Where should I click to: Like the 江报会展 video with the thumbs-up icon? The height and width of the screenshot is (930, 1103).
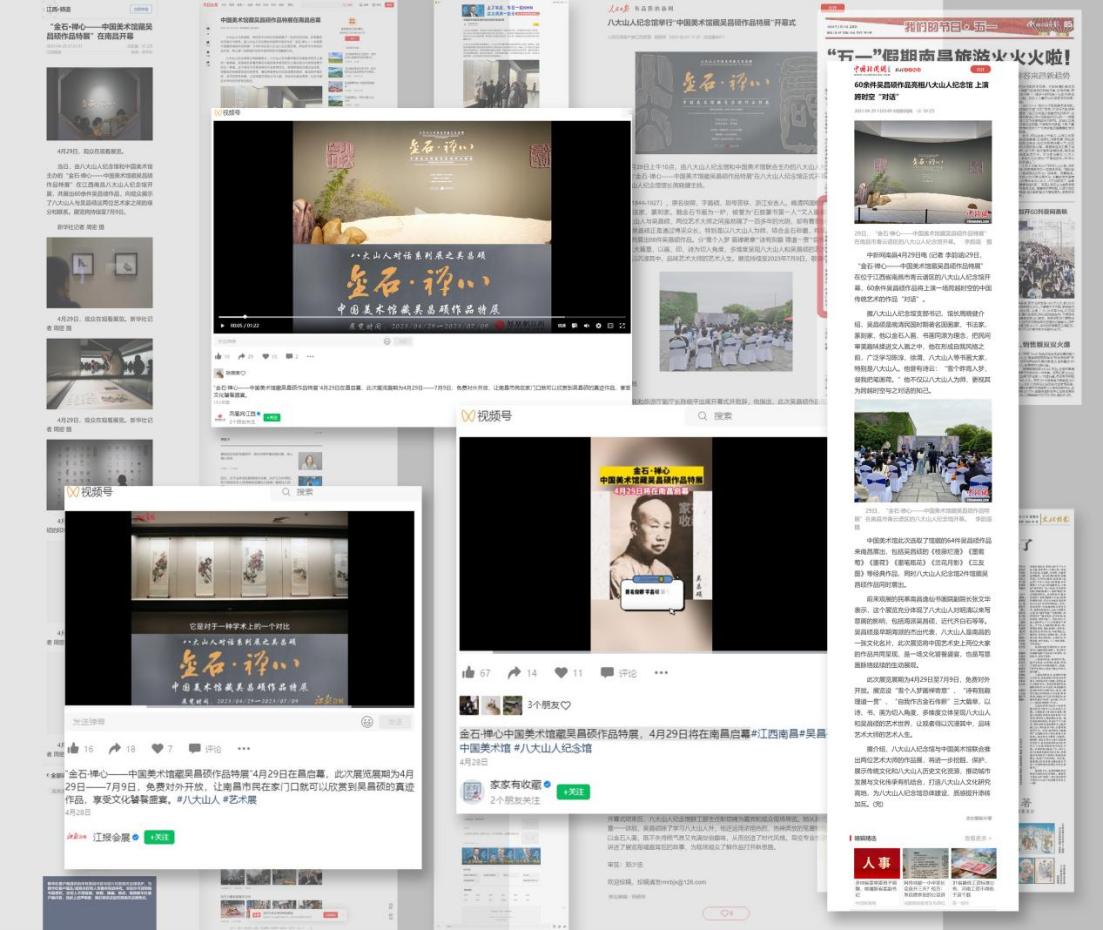[74, 748]
